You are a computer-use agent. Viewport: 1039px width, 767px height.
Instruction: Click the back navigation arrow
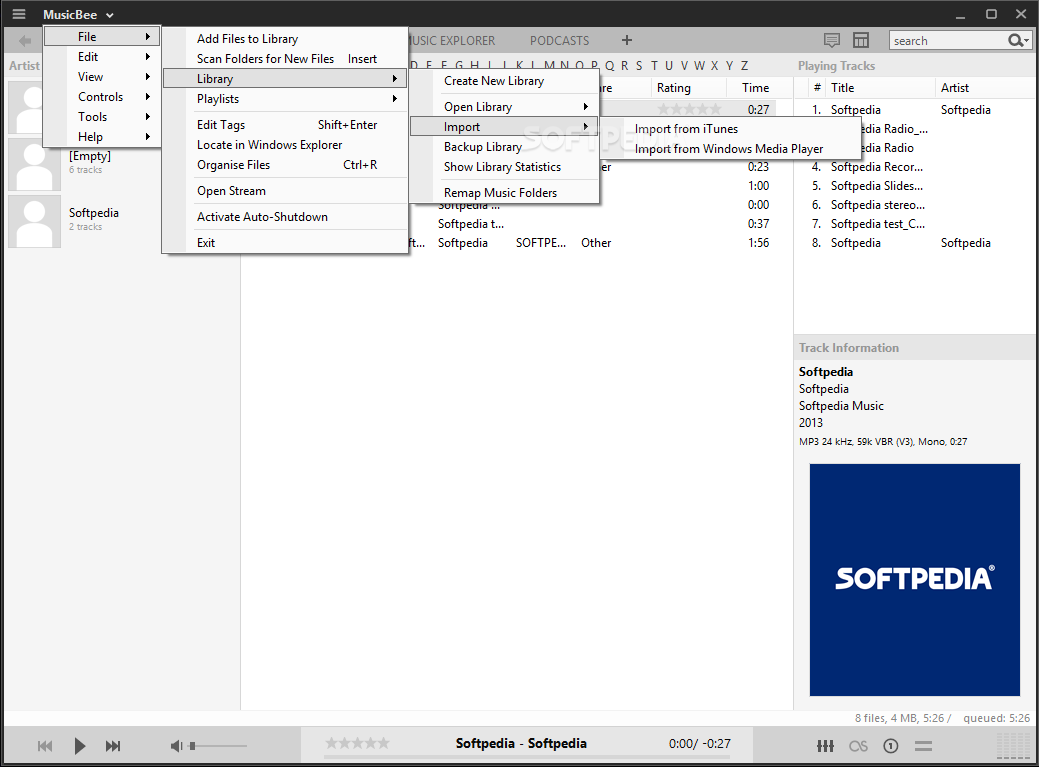25,41
